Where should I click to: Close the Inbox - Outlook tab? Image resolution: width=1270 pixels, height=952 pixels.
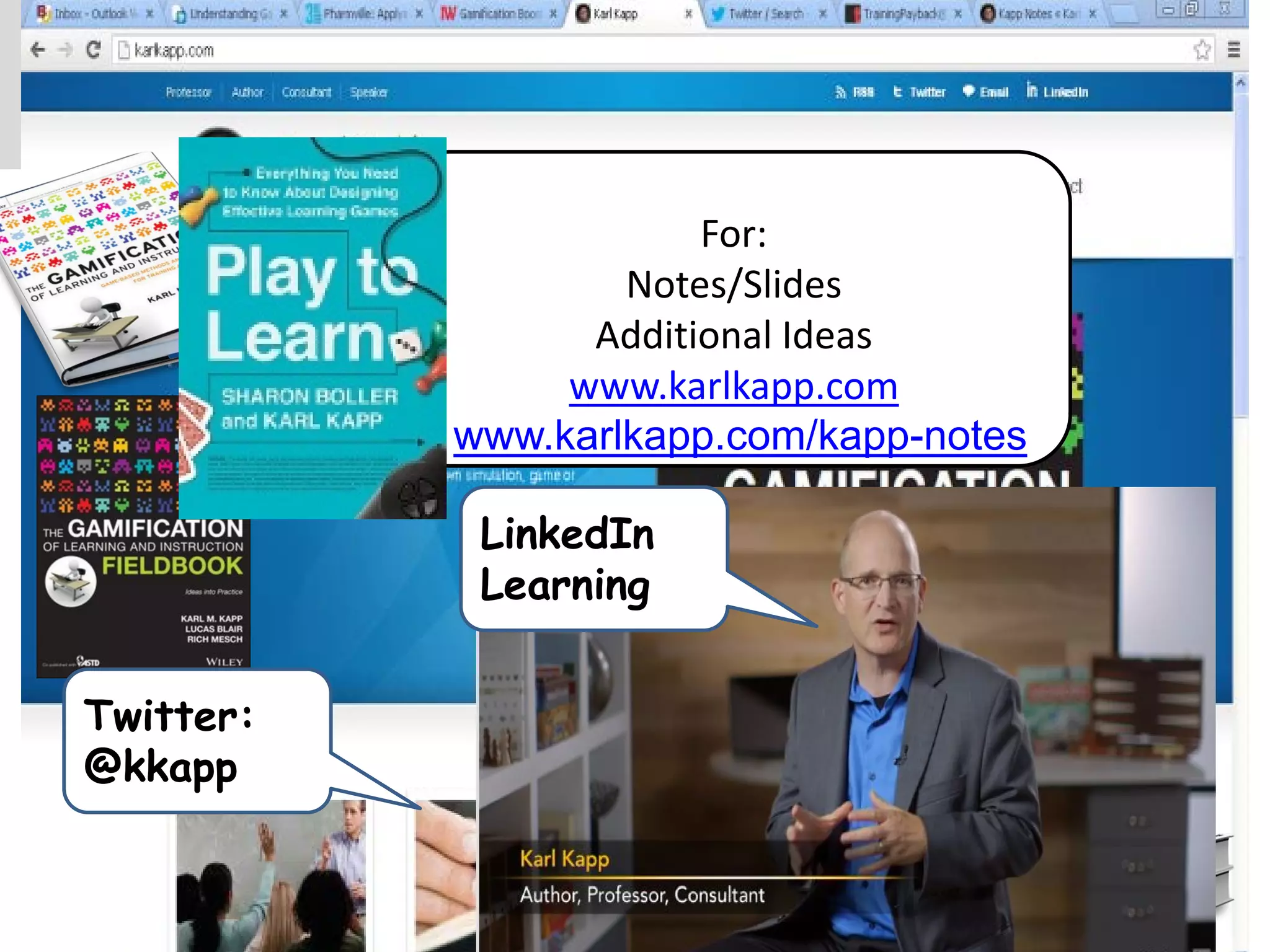click(x=149, y=14)
